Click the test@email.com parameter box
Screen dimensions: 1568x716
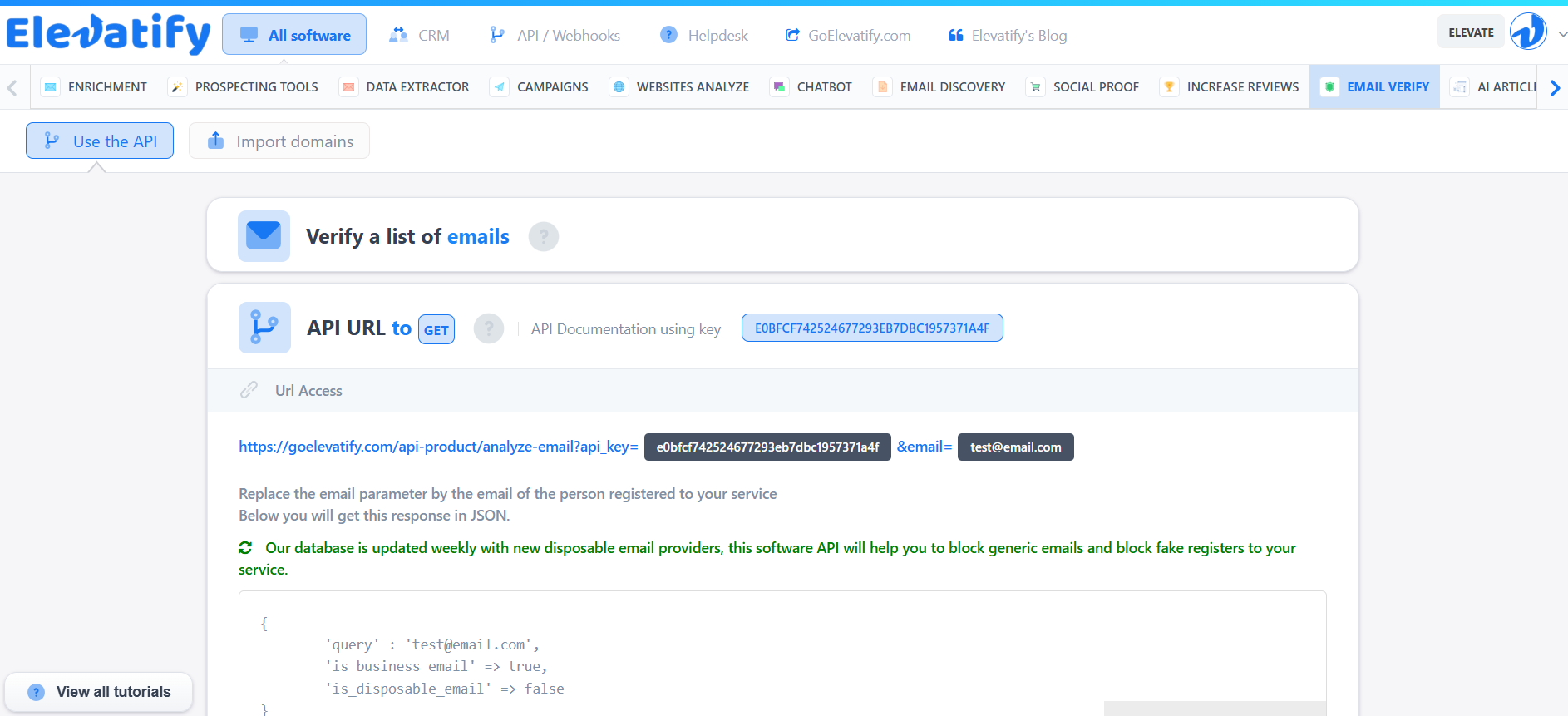pos(1015,447)
